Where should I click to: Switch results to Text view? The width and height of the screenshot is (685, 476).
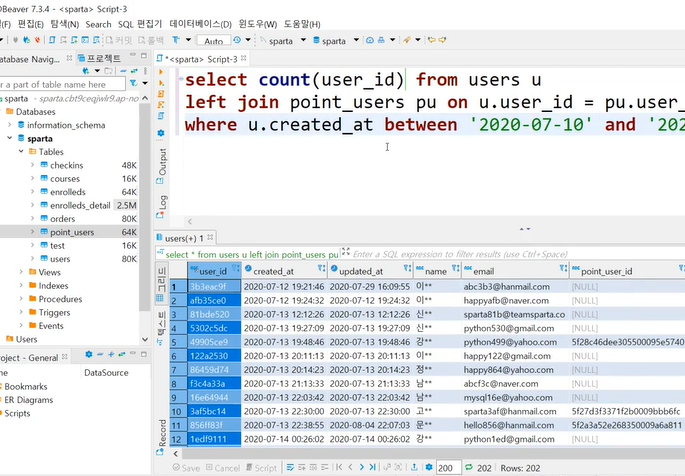[161, 328]
